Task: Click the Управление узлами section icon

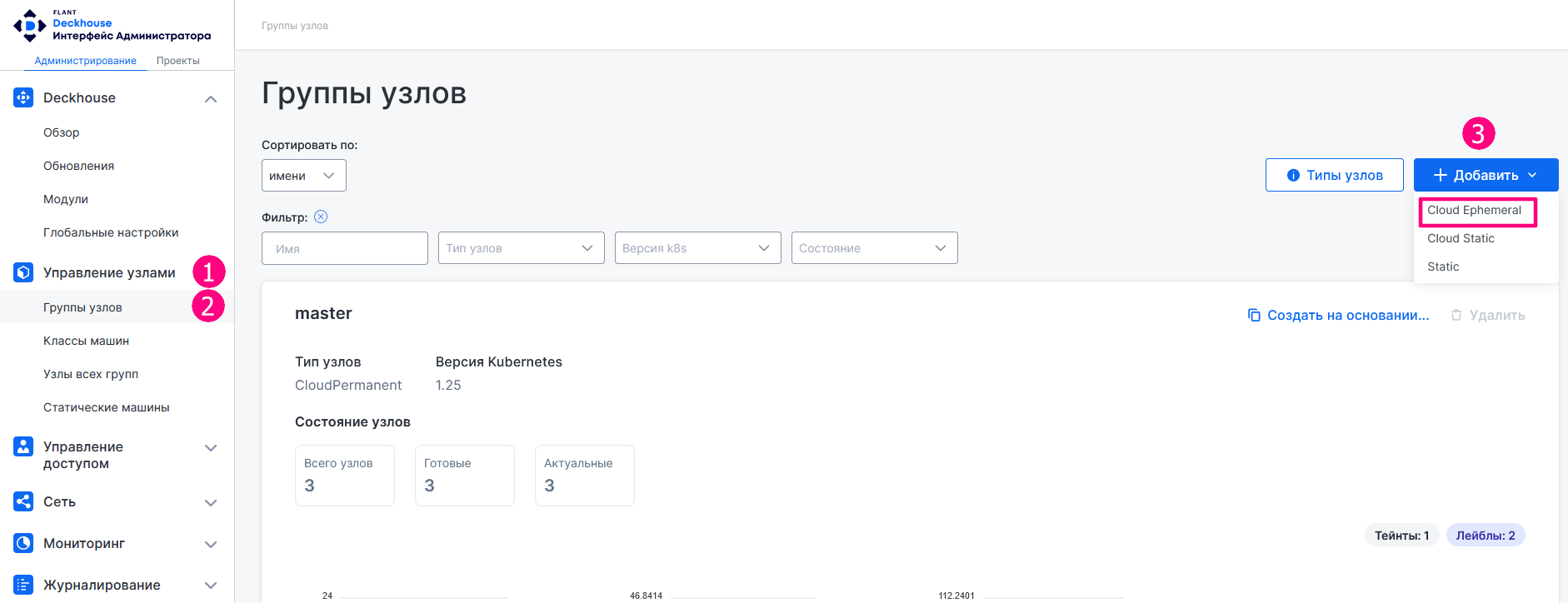Action: (x=23, y=272)
